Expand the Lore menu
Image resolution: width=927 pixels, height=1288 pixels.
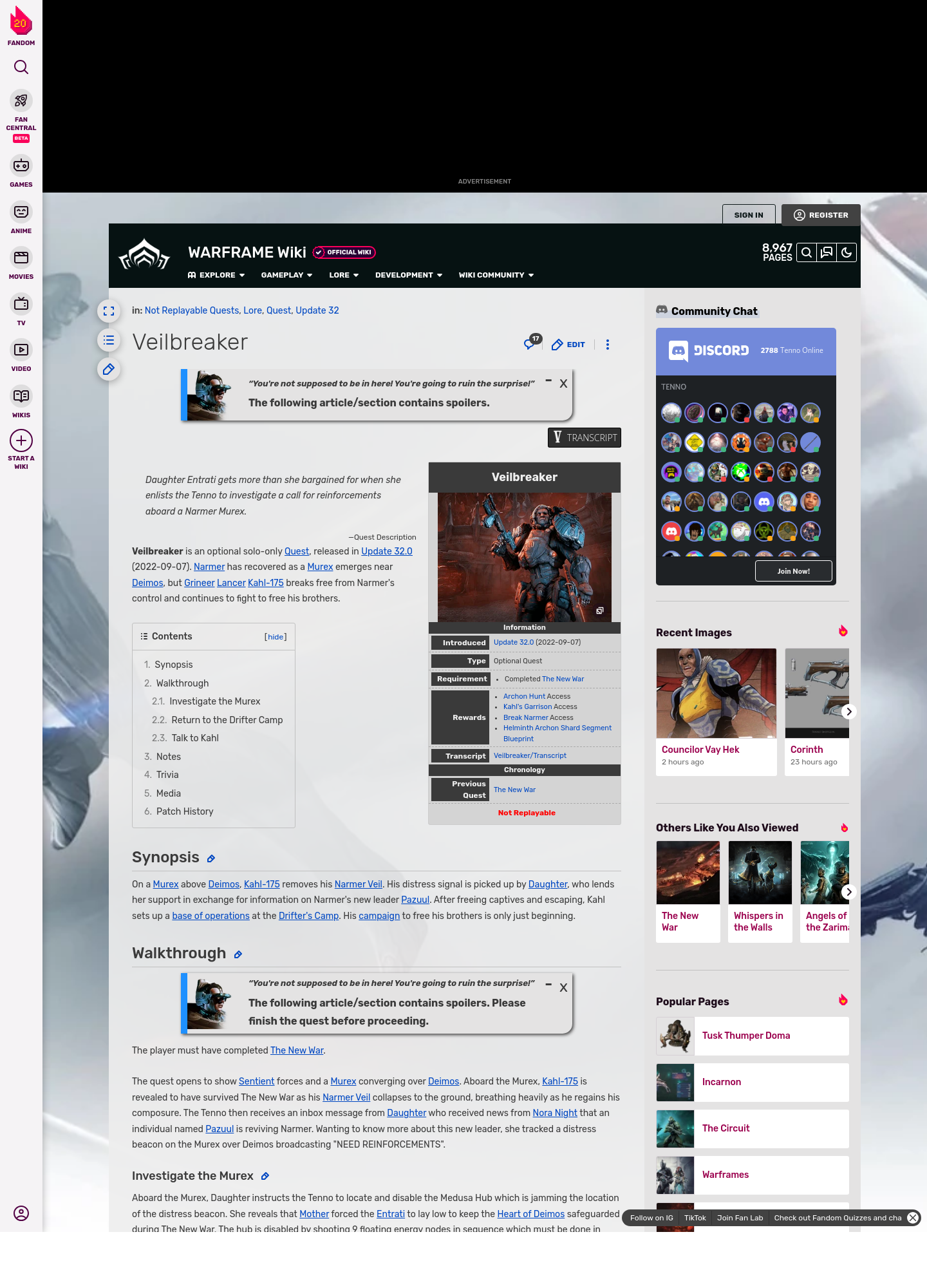click(x=344, y=275)
